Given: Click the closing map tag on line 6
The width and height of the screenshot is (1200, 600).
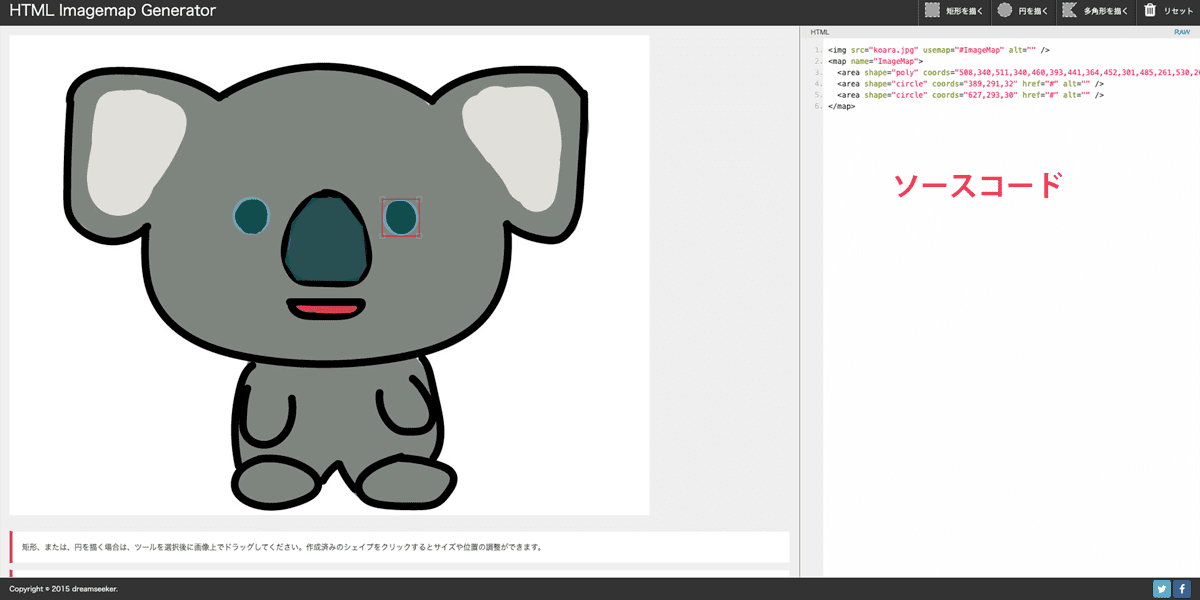Looking at the screenshot, I should coord(841,106).
